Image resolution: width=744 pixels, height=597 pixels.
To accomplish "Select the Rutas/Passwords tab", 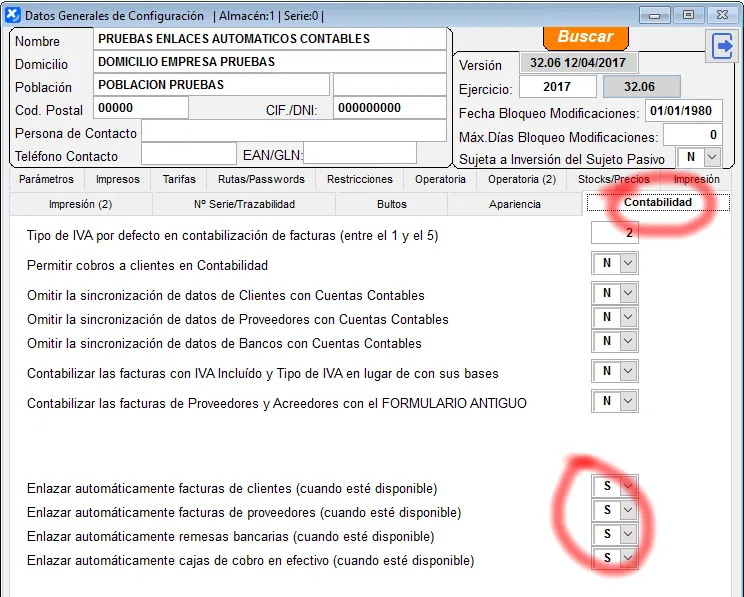I will point(261,179).
